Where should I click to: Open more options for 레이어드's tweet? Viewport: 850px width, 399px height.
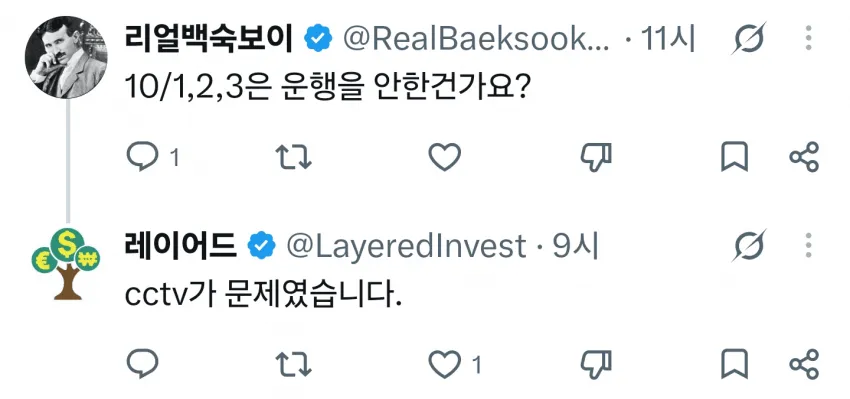tap(808, 246)
